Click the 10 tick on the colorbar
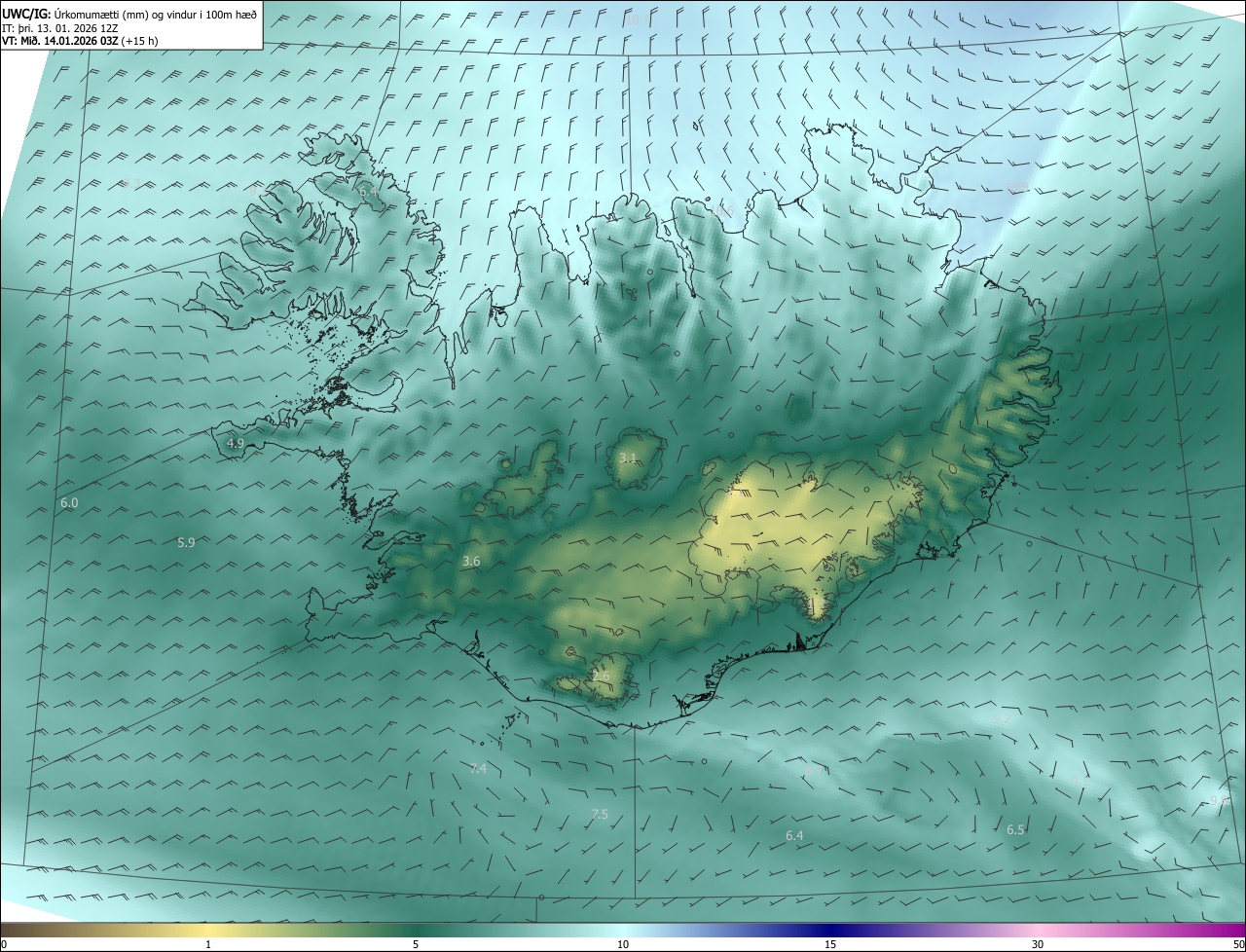This screenshot has height=952, width=1246. (x=623, y=945)
